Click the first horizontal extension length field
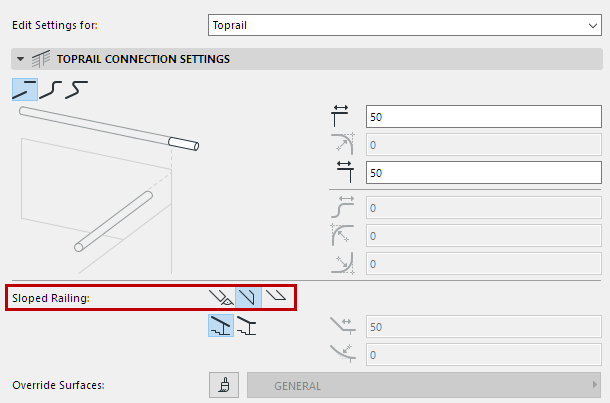The image size is (610, 403). (x=482, y=117)
